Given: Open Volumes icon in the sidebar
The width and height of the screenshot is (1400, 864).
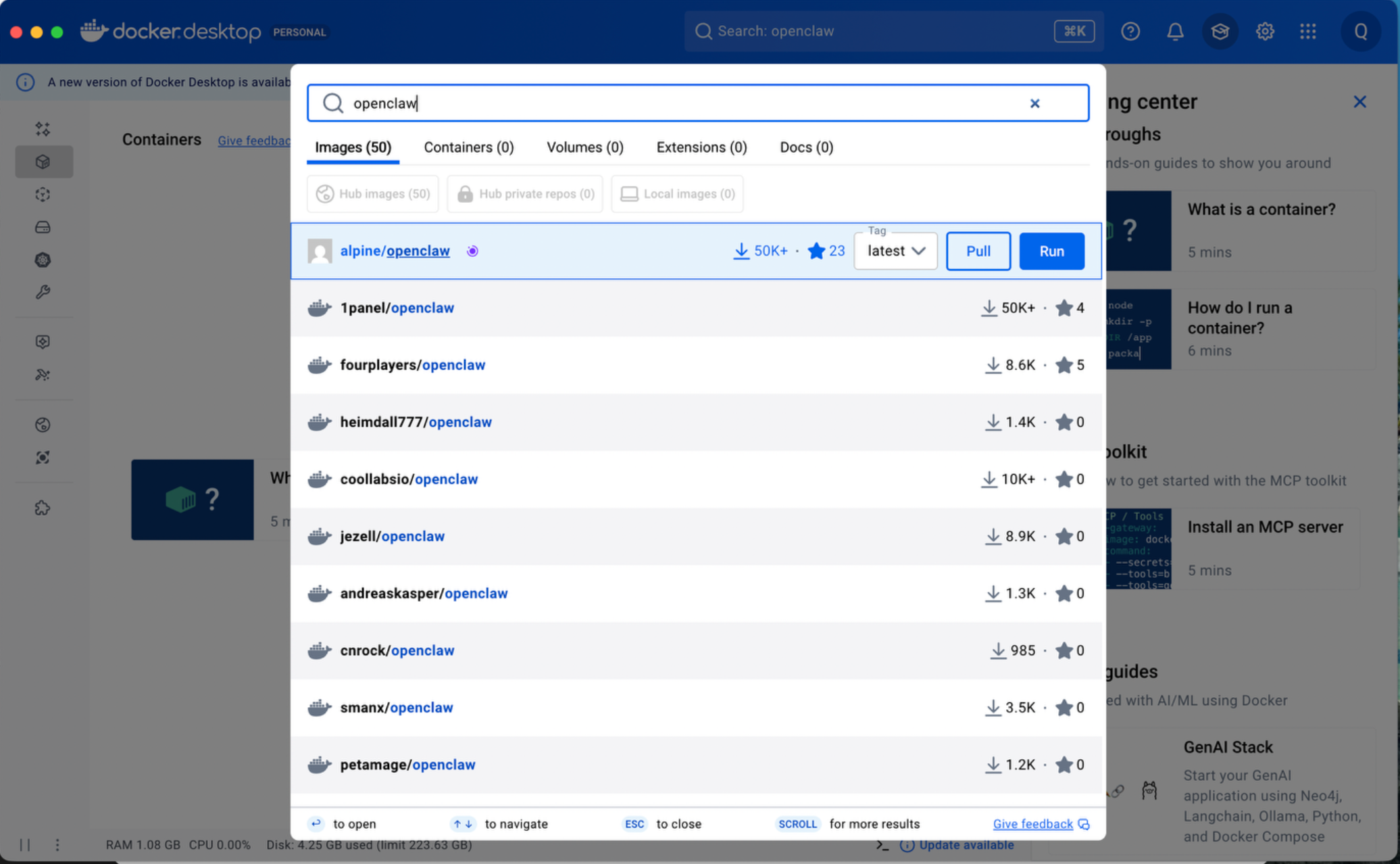Looking at the screenshot, I should tap(43, 227).
